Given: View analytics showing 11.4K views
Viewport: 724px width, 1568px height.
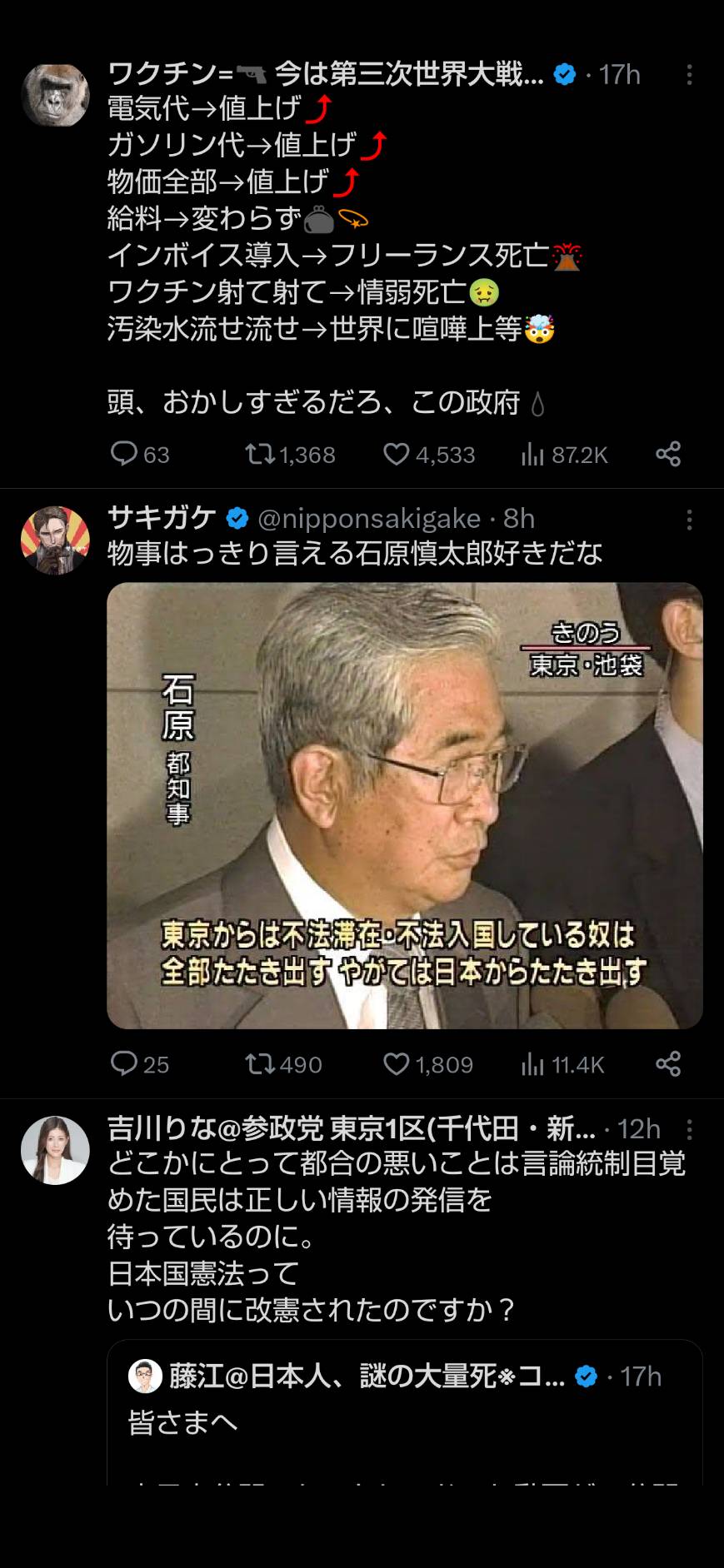Looking at the screenshot, I should click(562, 1064).
